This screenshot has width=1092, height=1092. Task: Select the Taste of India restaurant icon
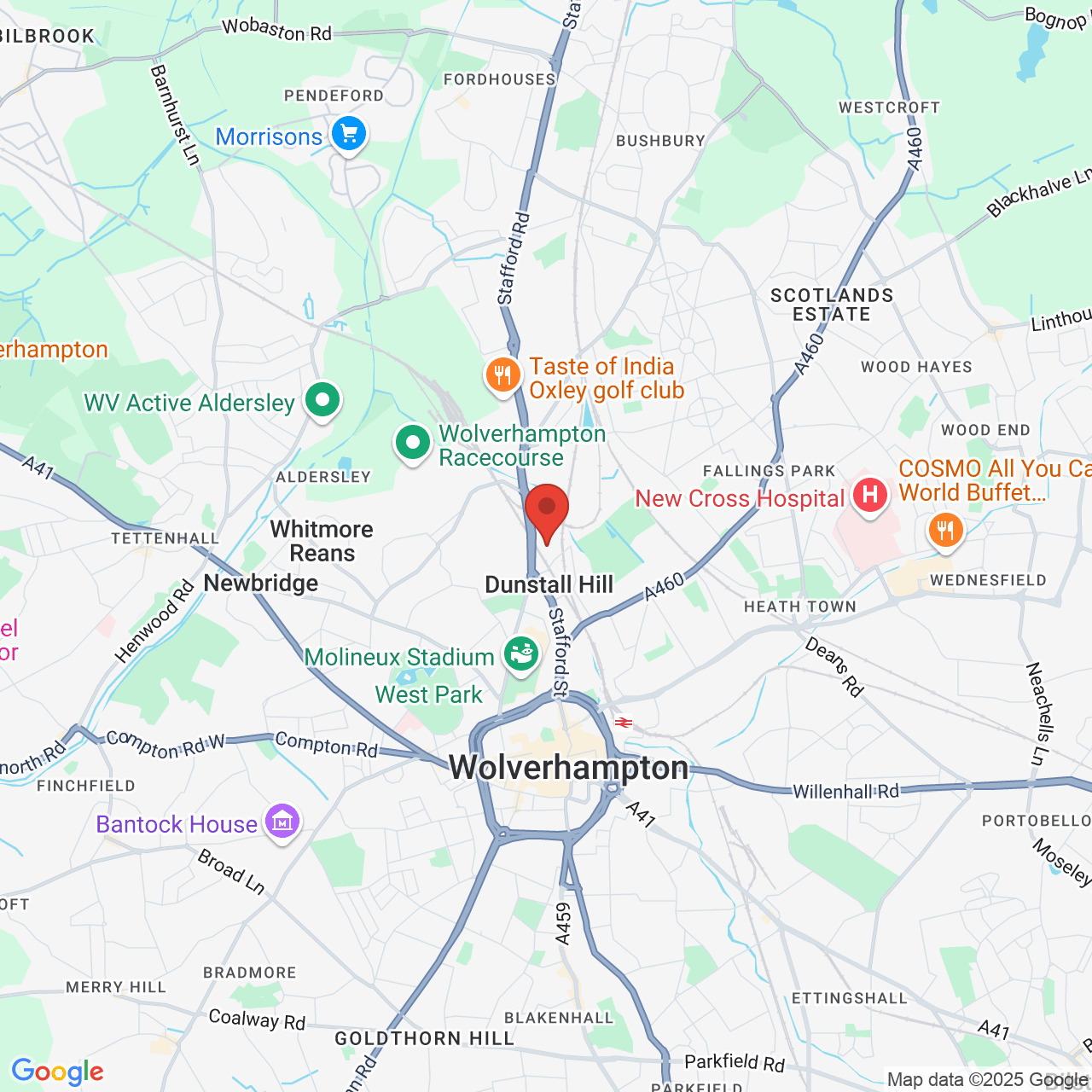(x=503, y=376)
